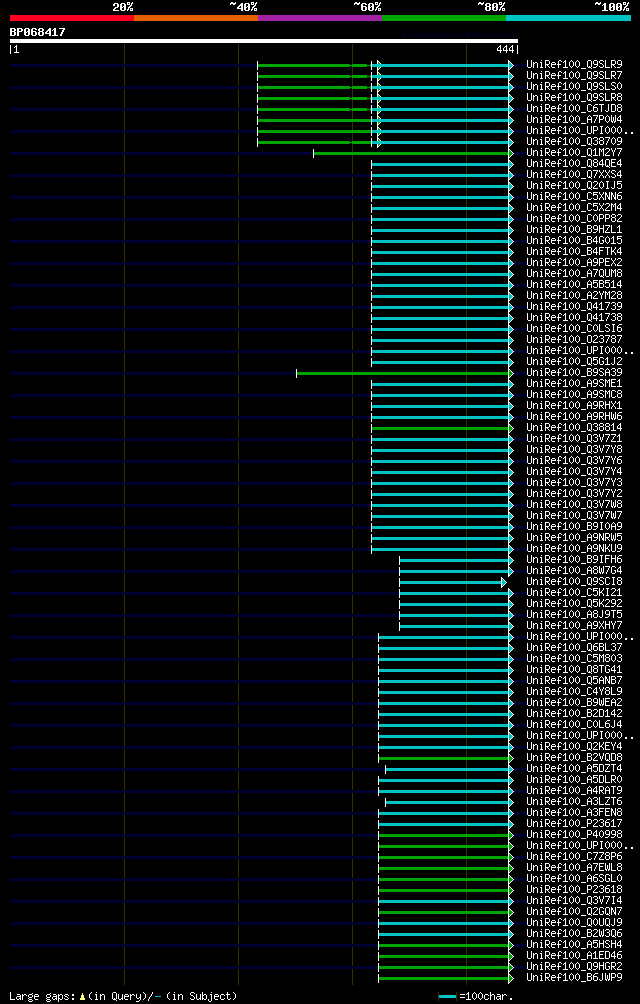Image resolution: width=640 pixels, height=1004 pixels.
Task: Select hit label UniRef100_A8W7G4
Action: tap(574, 571)
